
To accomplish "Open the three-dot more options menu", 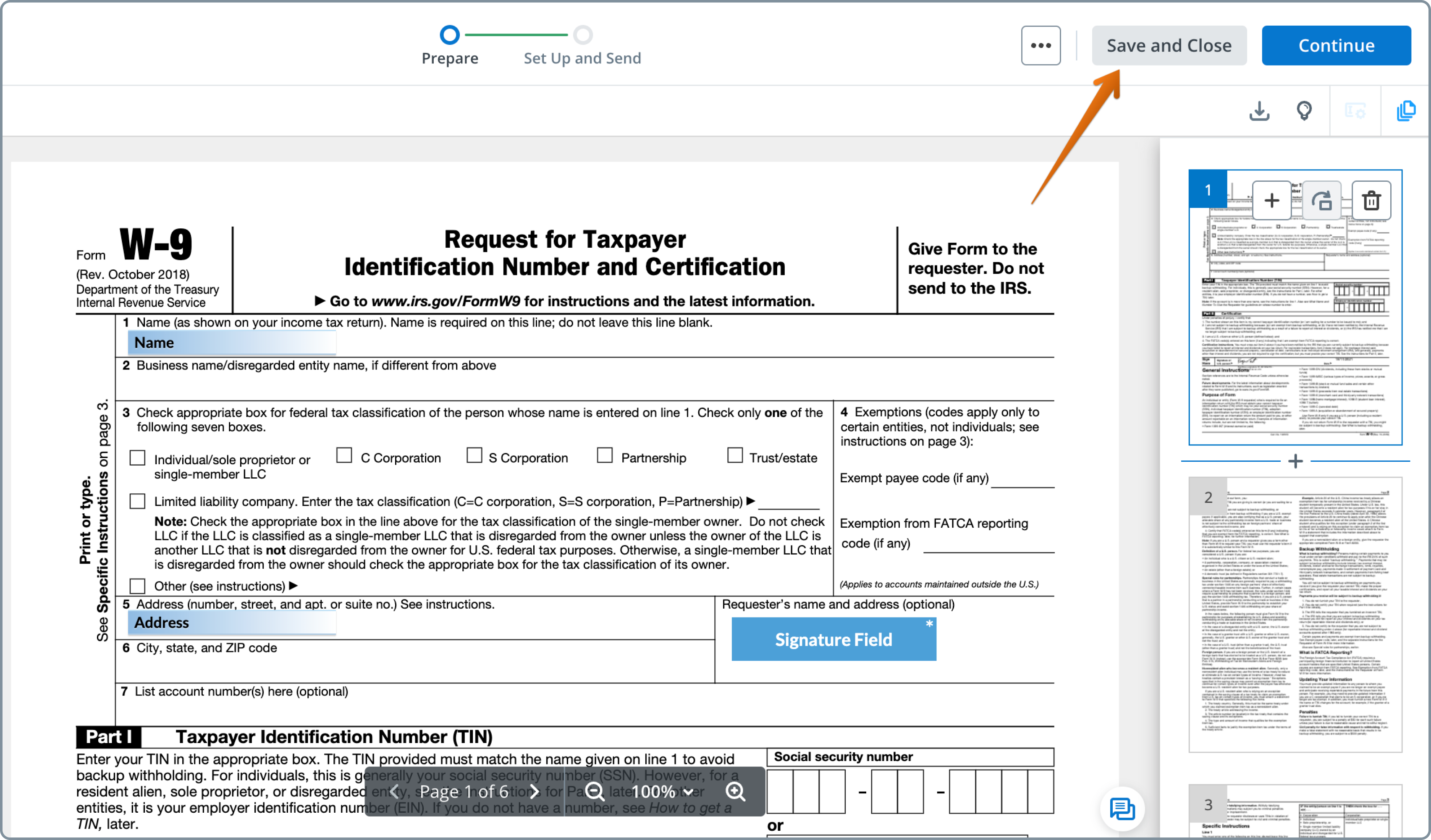I will pyautogui.click(x=1040, y=45).
